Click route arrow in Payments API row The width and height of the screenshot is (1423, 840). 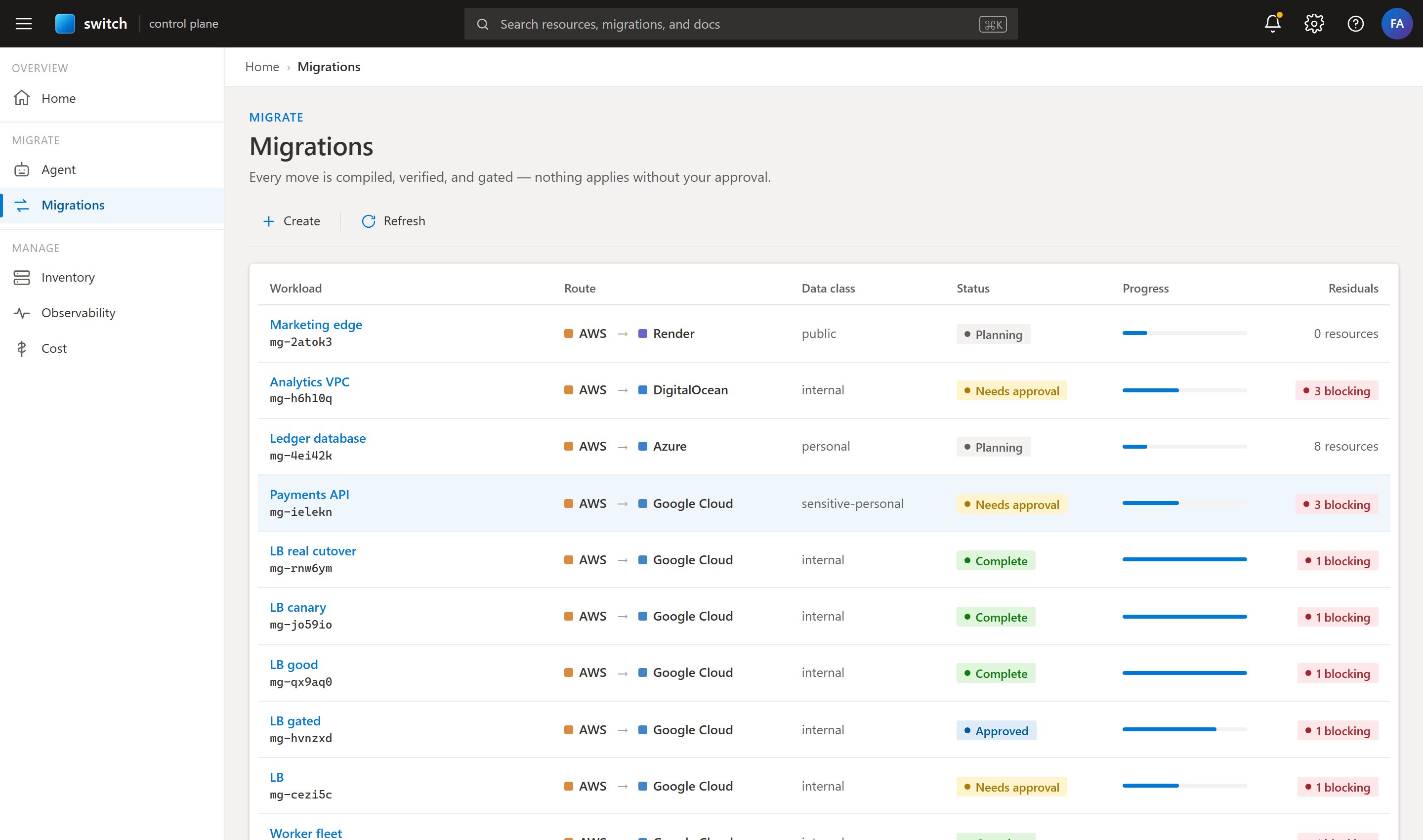click(623, 504)
